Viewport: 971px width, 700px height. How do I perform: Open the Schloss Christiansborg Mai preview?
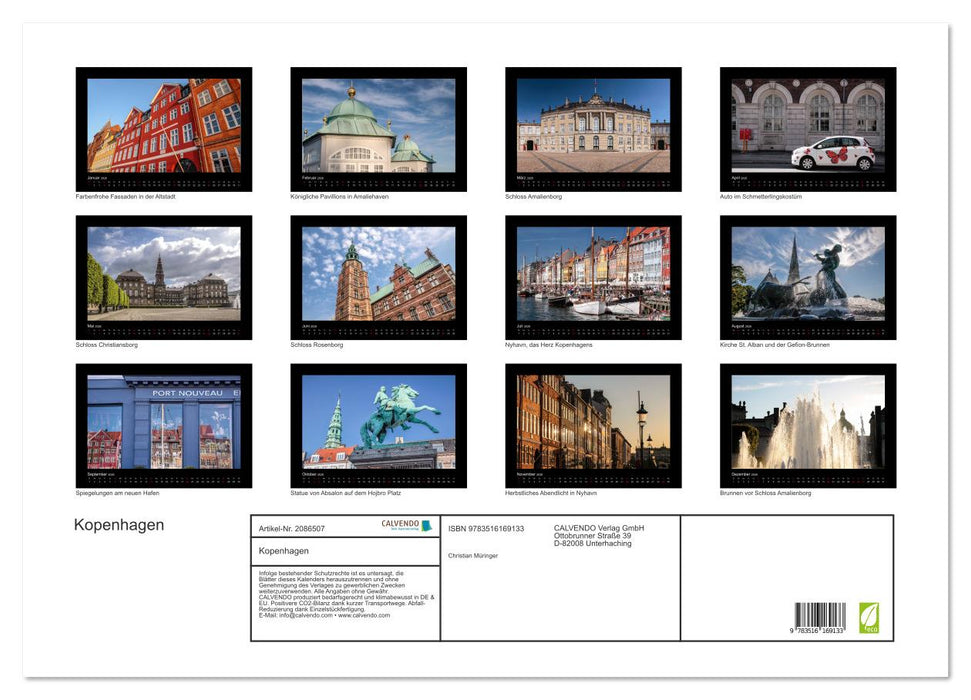(x=160, y=278)
